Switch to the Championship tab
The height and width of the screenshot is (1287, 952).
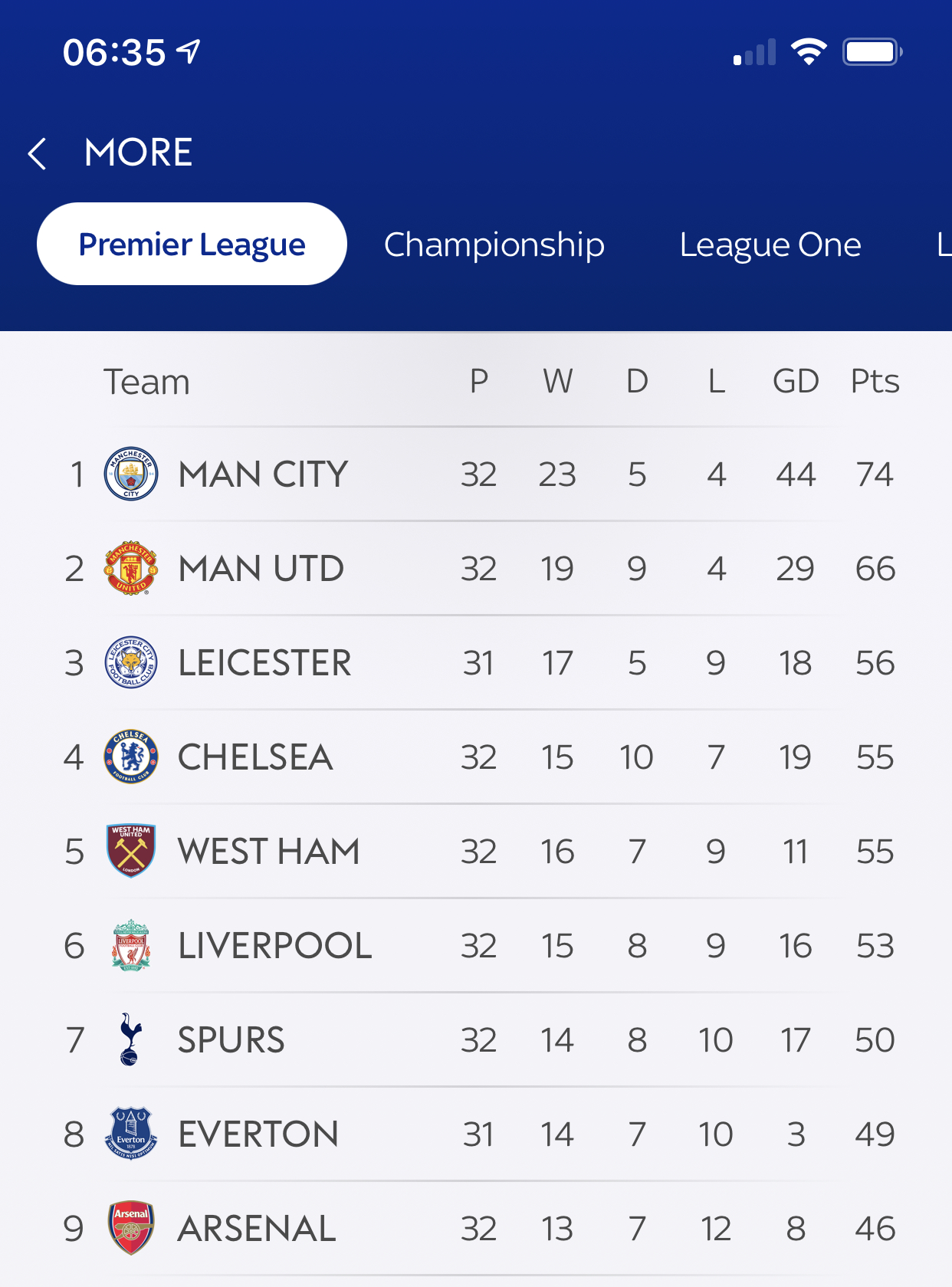coord(494,245)
